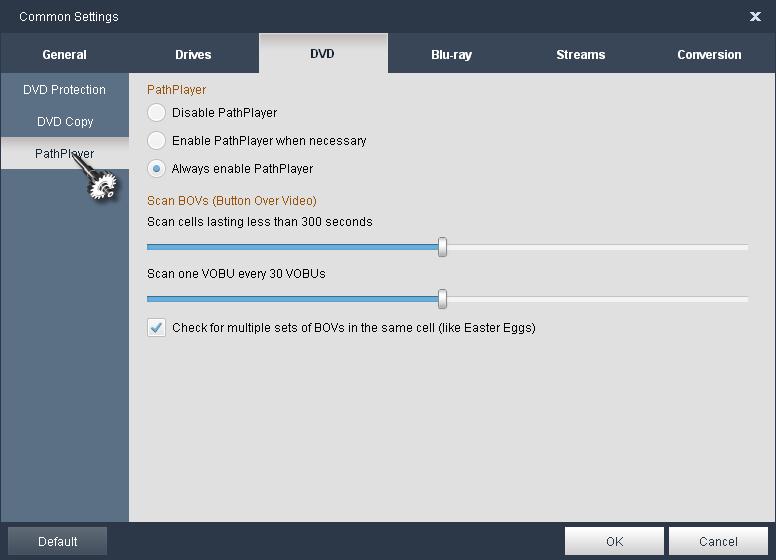Choose the Disable PathPlayer radio option
The image size is (776, 560).
click(x=157, y=113)
